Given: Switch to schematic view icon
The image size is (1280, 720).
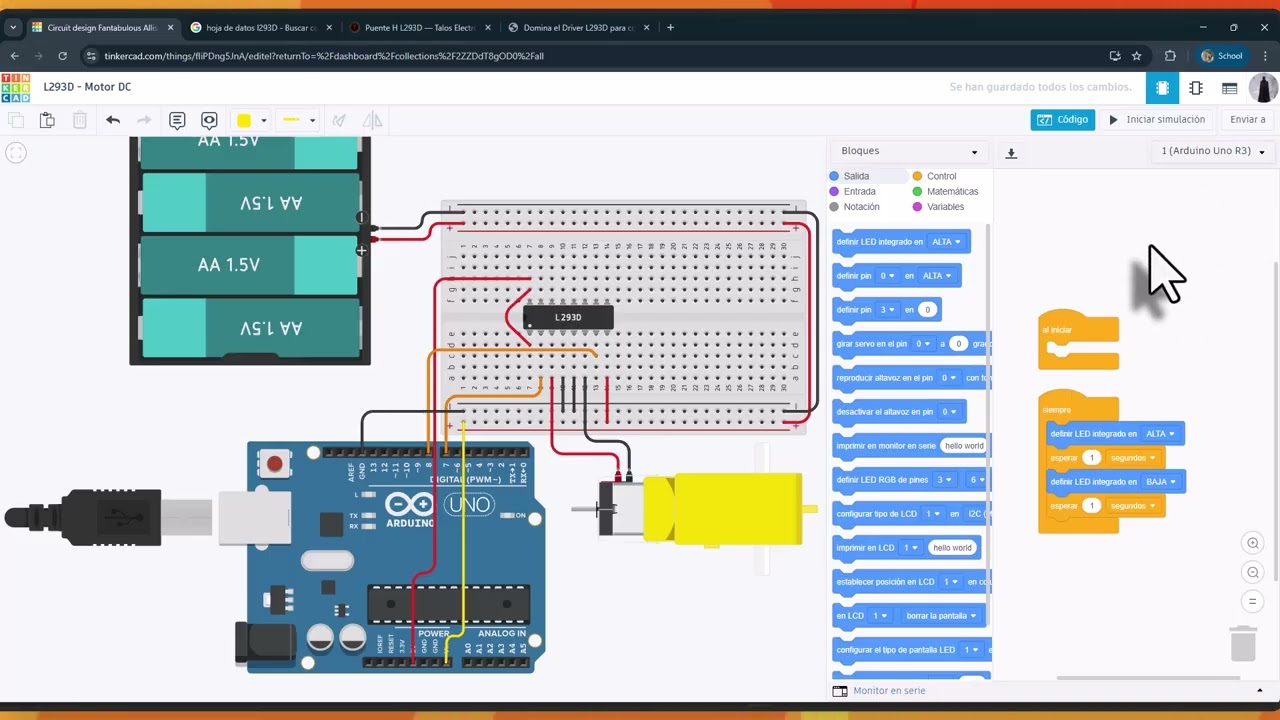Looking at the screenshot, I should 1196,88.
